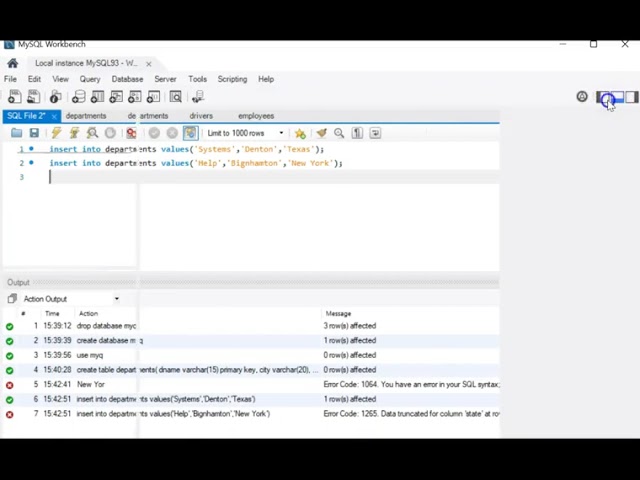Commit transaction icon
Viewport: 640px width, 480px height.
[154, 133]
